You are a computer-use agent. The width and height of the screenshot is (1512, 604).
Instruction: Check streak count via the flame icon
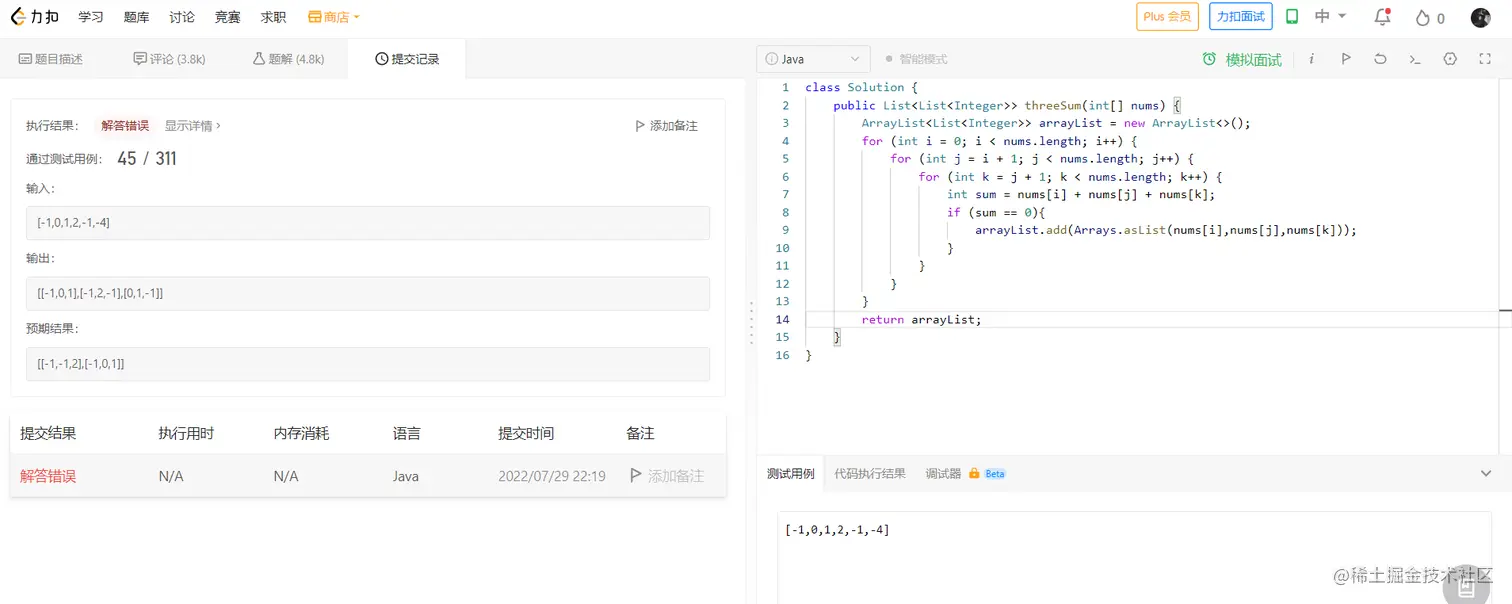[1419, 17]
